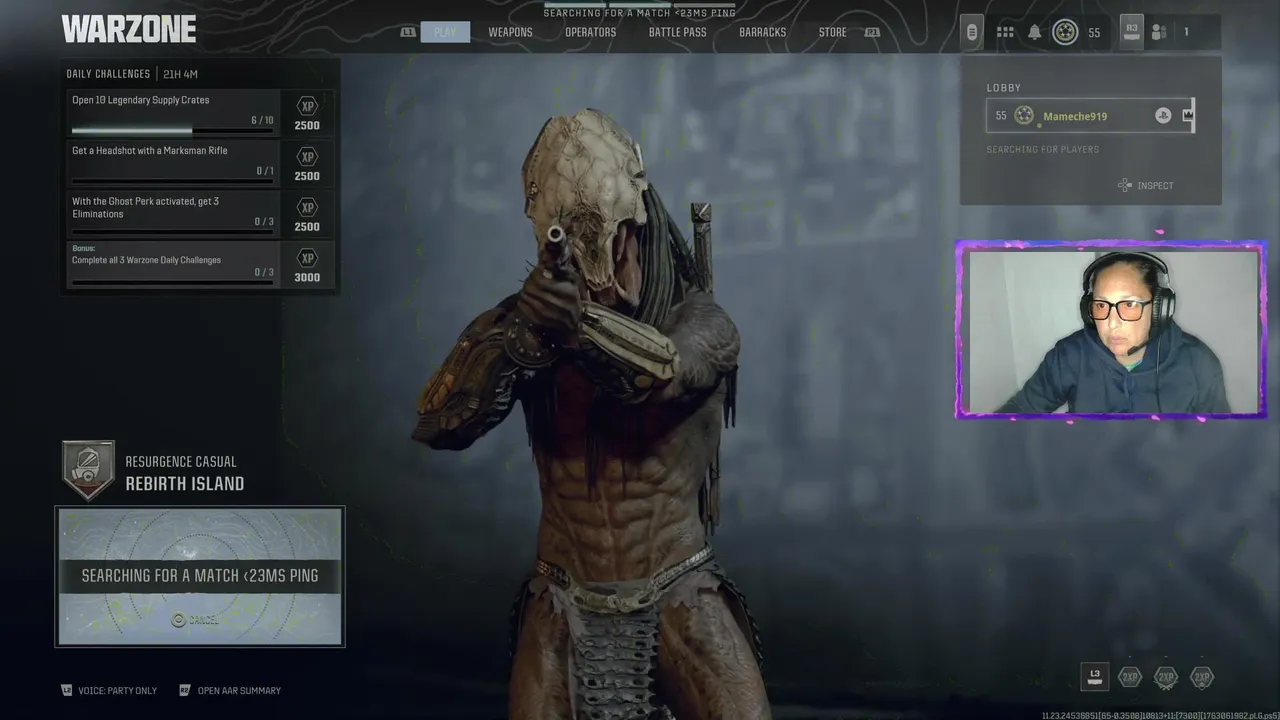Switch to the Store tab
This screenshot has width=1280, height=720.
832,32
